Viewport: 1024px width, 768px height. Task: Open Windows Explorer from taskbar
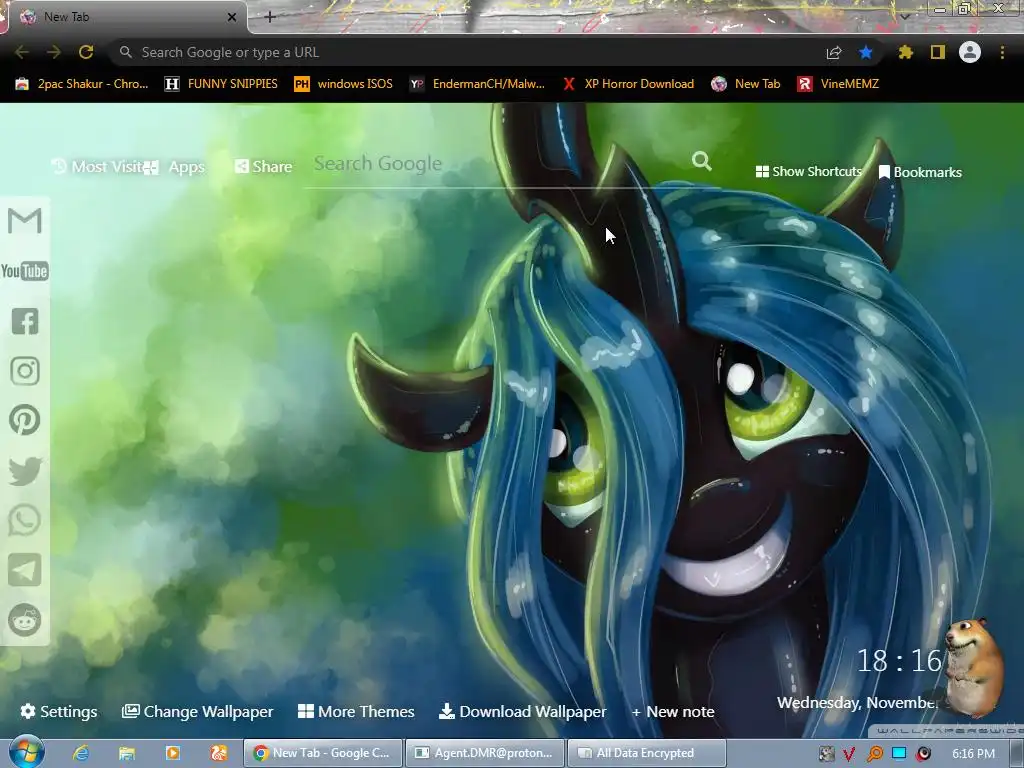point(127,753)
